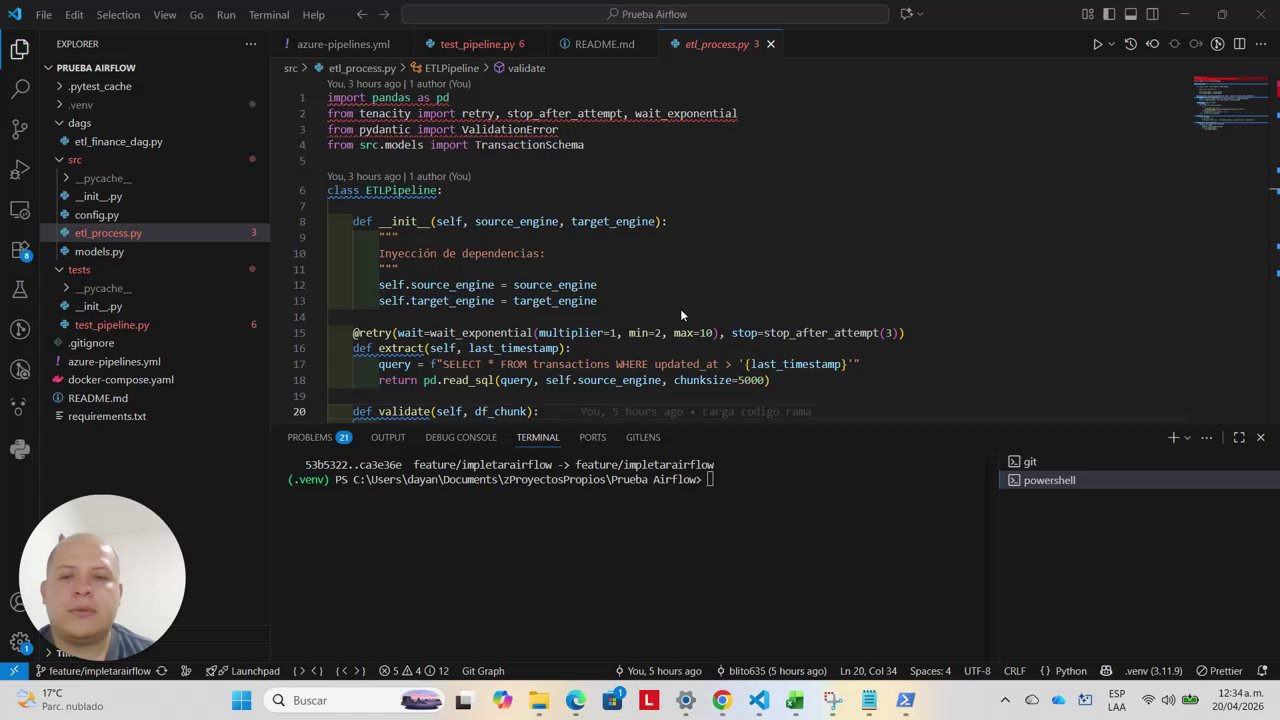Open the Search view in activity bar
The height and width of the screenshot is (720, 1280).
pos(20,89)
